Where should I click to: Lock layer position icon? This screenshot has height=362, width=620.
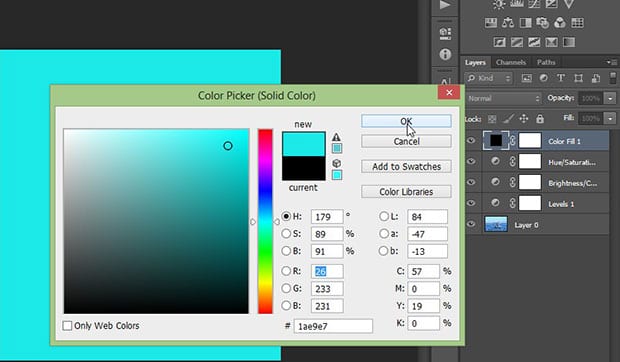click(524, 119)
